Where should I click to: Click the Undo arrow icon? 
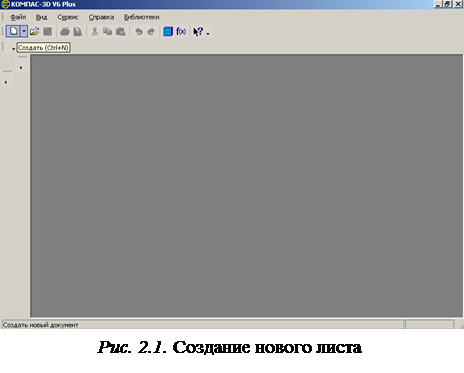[x=139, y=32]
